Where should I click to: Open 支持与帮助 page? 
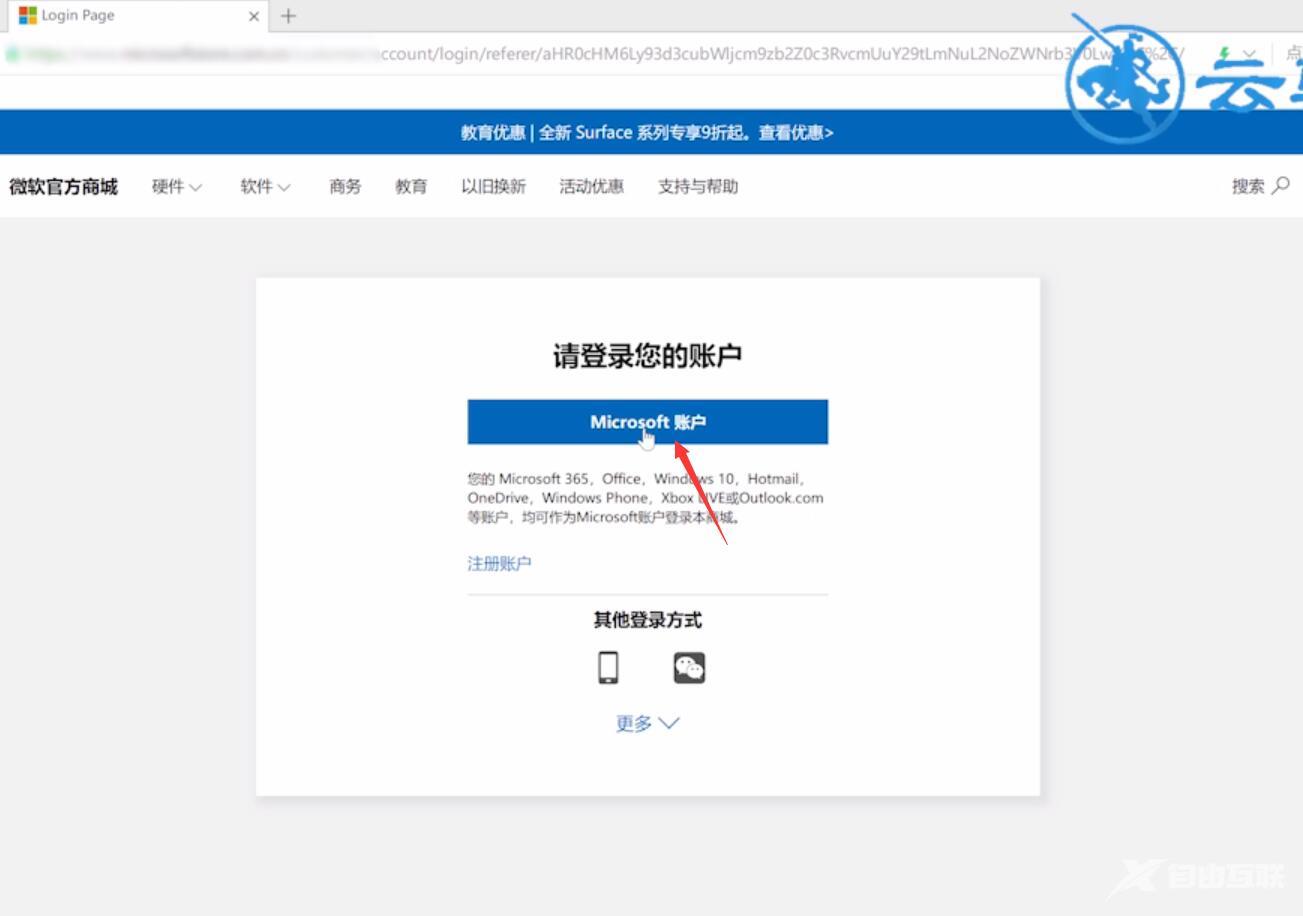coord(698,186)
